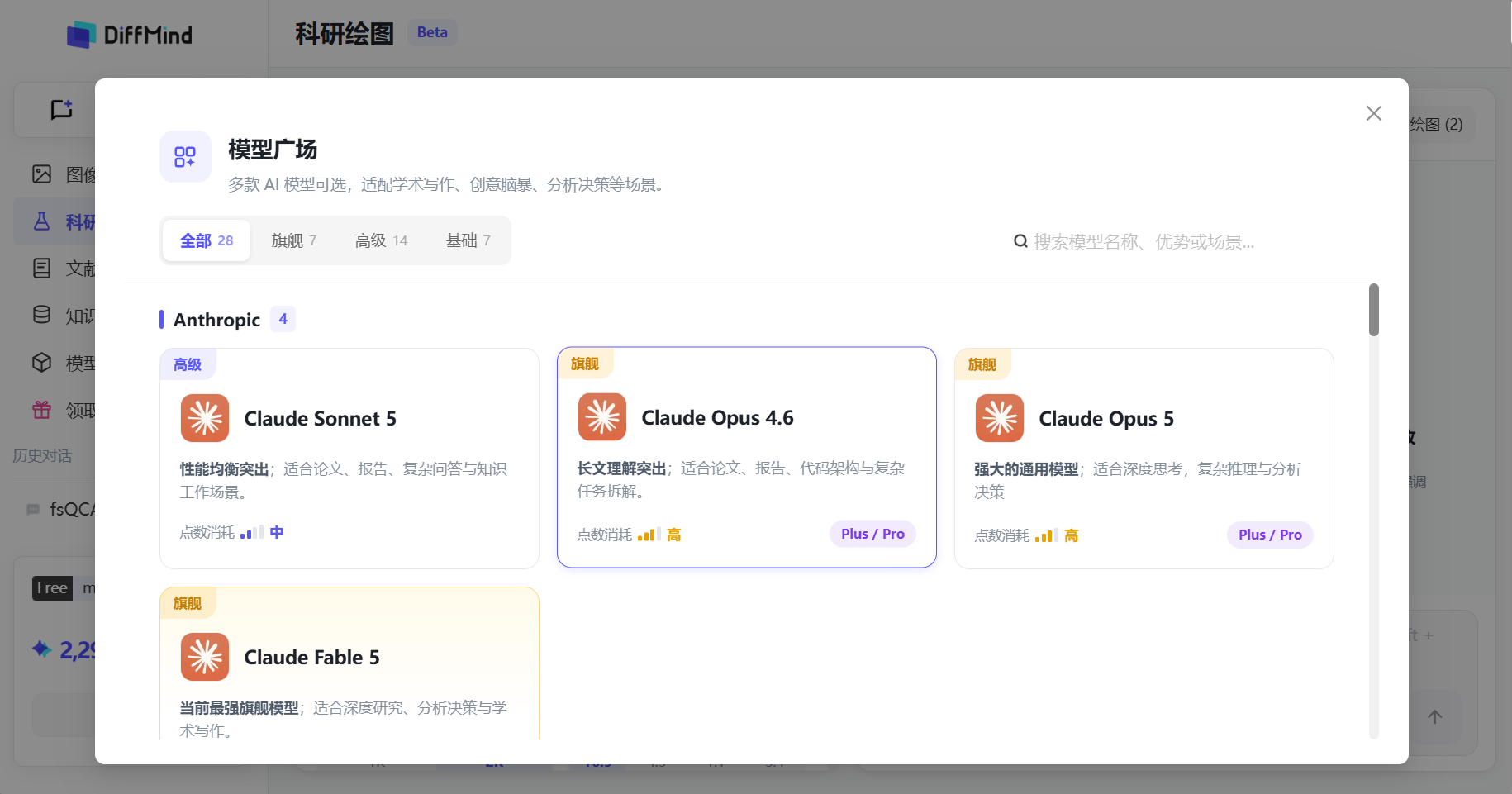The image size is (1512, 794).
Task: Click the 高级 tag on Claude Sonnet 5
Action: 188,364
